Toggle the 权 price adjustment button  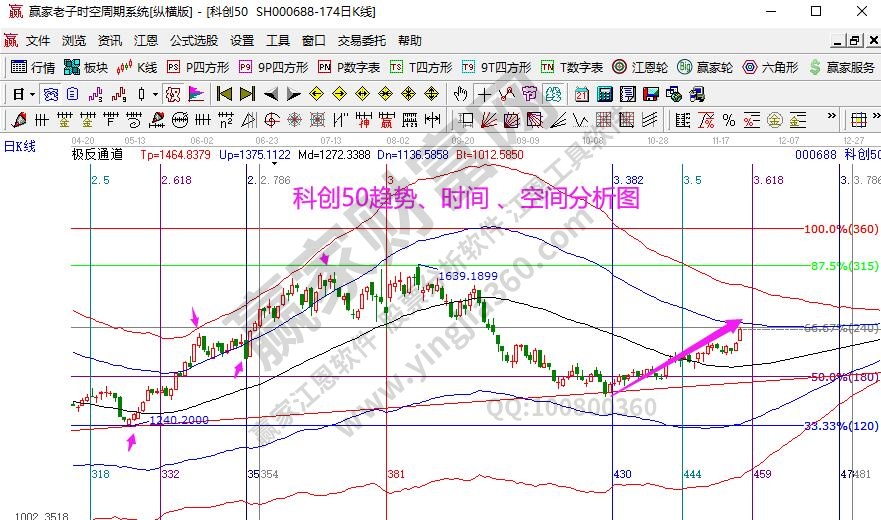(172, 94)
